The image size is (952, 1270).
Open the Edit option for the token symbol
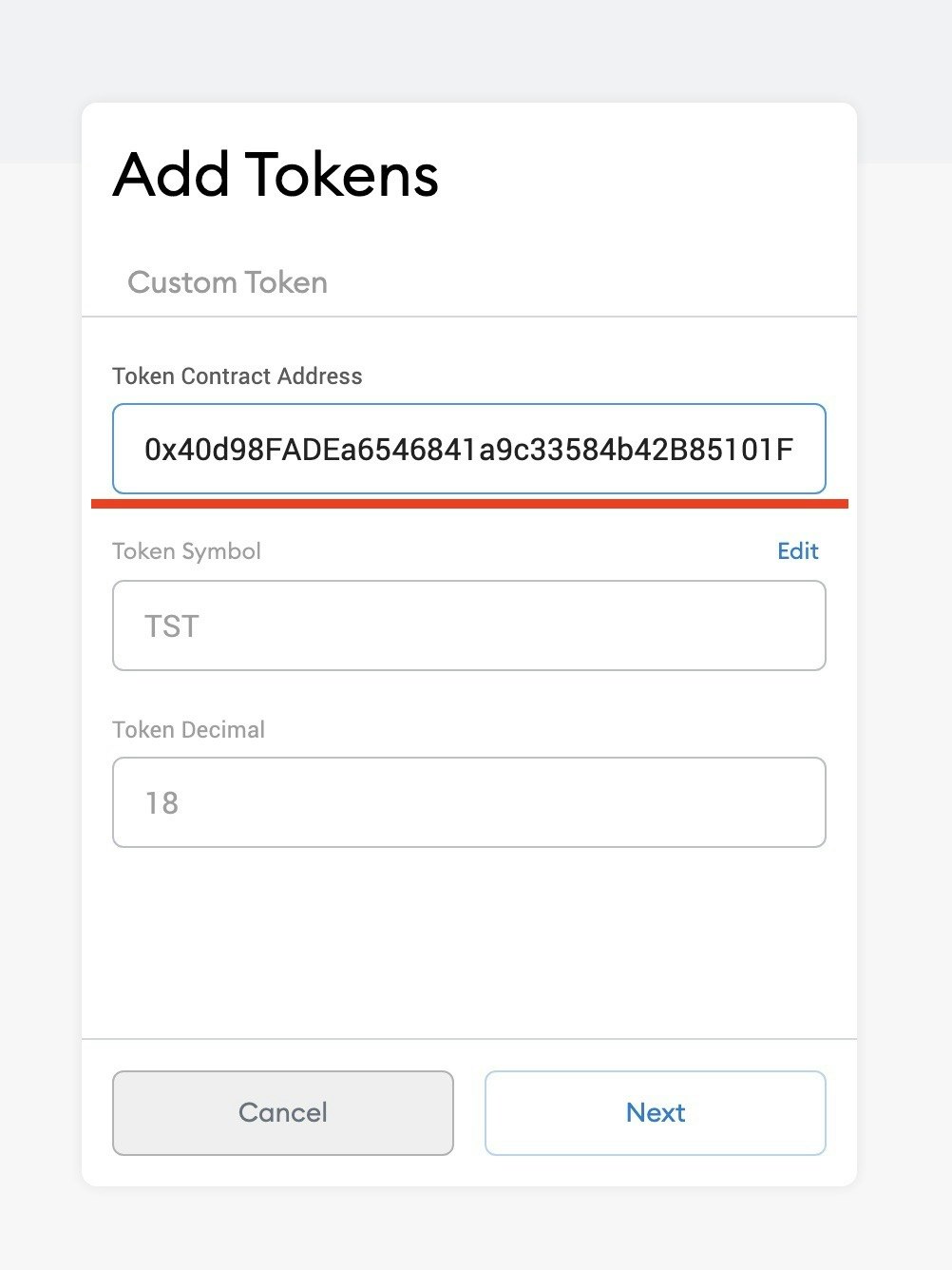point(797,551)
